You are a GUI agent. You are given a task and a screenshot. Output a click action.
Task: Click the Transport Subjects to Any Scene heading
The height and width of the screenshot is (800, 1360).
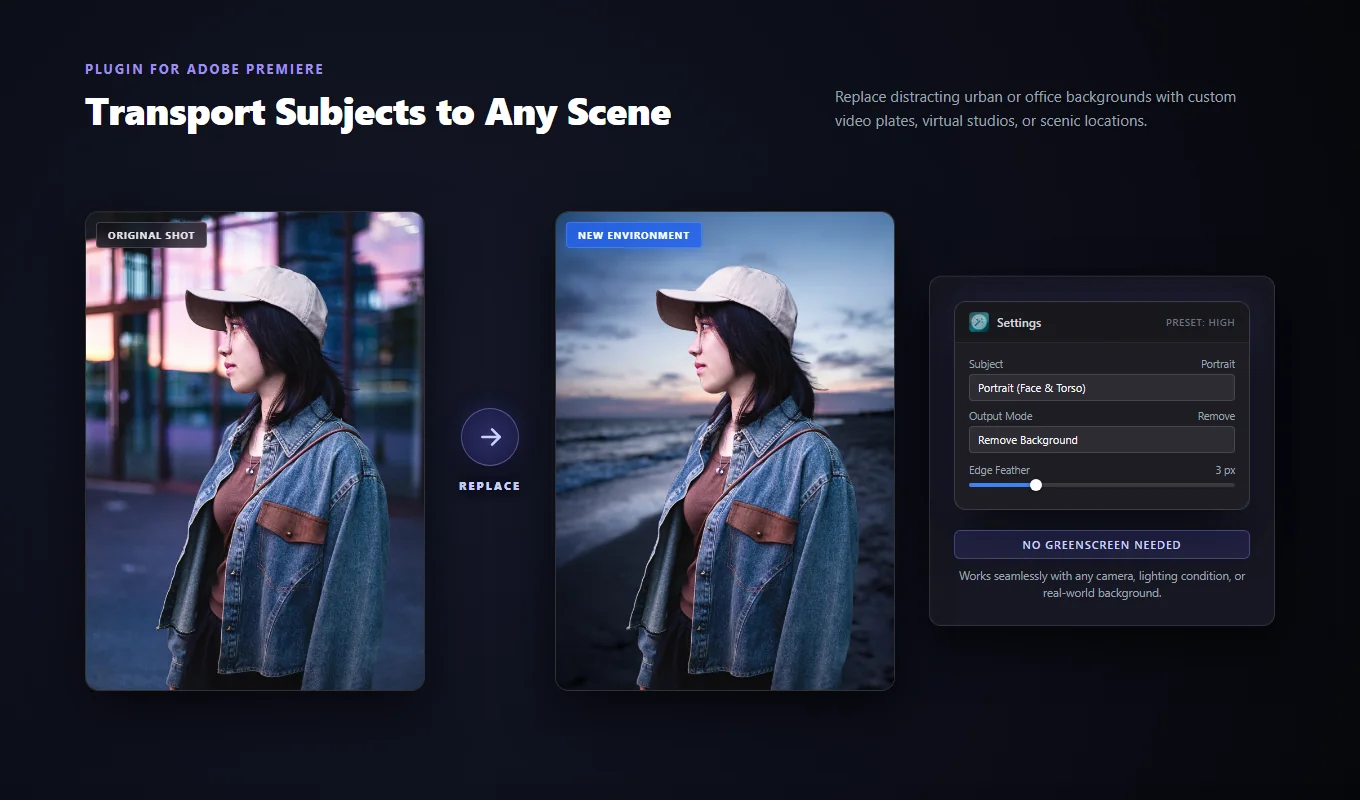tap(378, 112)
